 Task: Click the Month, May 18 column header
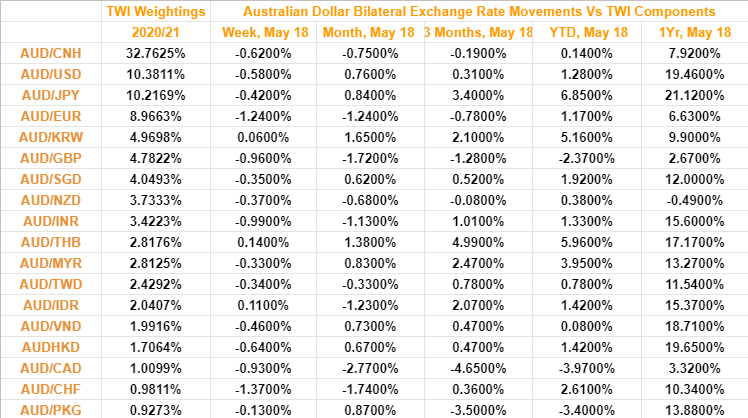coord(369,33)
